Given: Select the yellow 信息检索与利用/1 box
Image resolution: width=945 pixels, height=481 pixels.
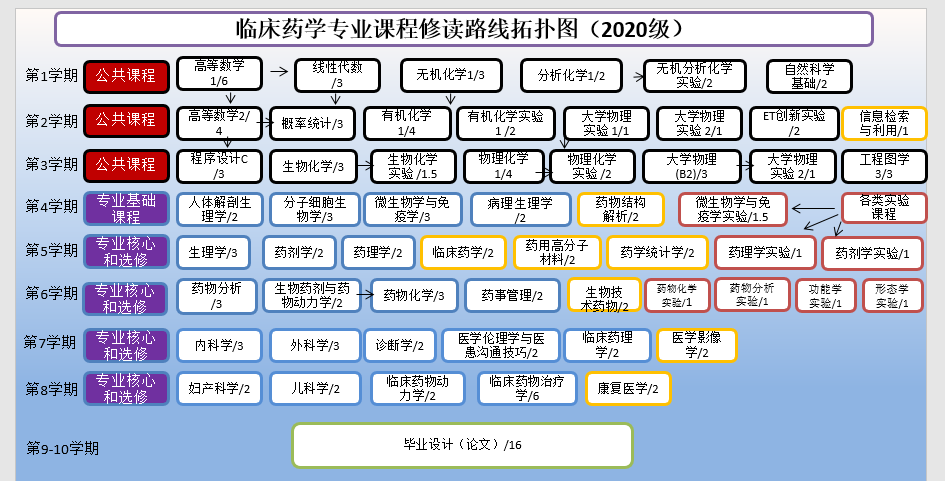Looking at the screenshot, I should pos(884,123).
